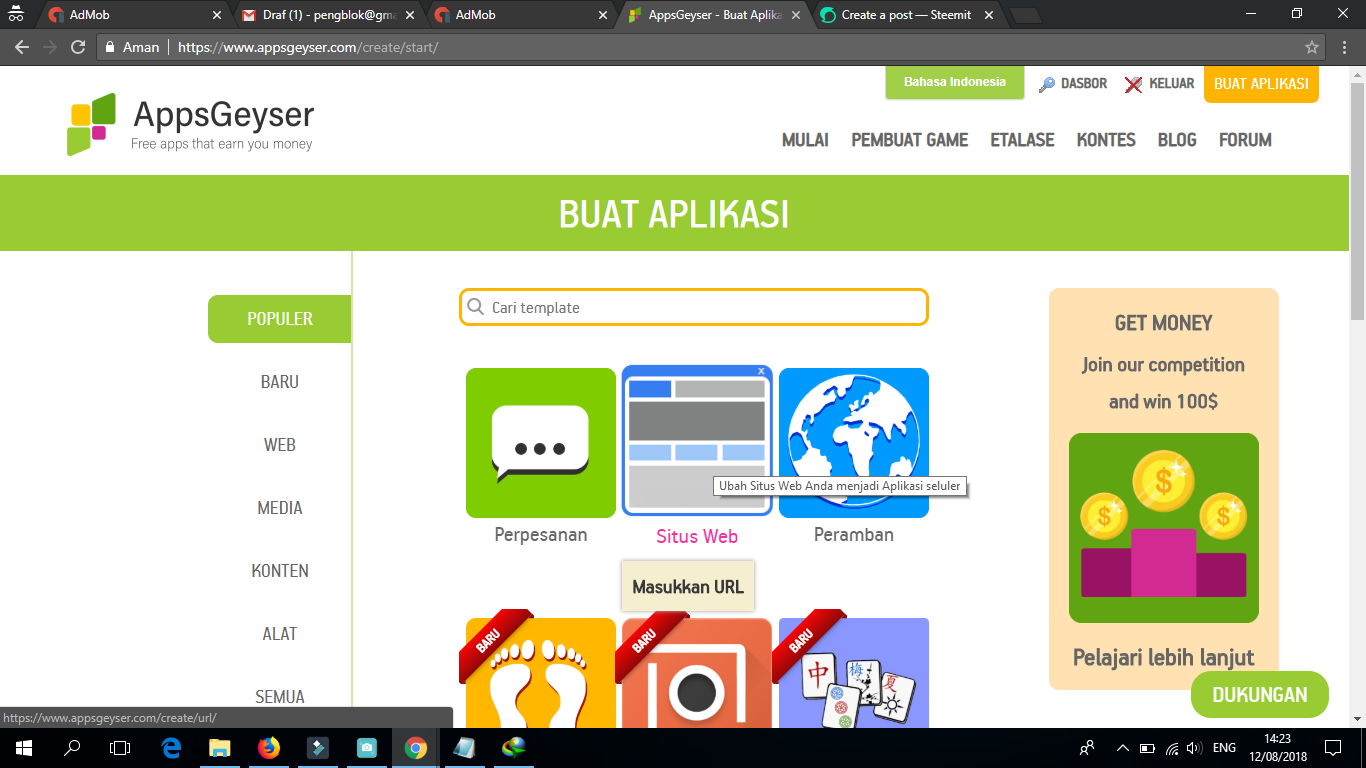1366x768 pixels.
Task: Choose the Peramban globe template
Action: pyautogui.click(x=854, y=443)
